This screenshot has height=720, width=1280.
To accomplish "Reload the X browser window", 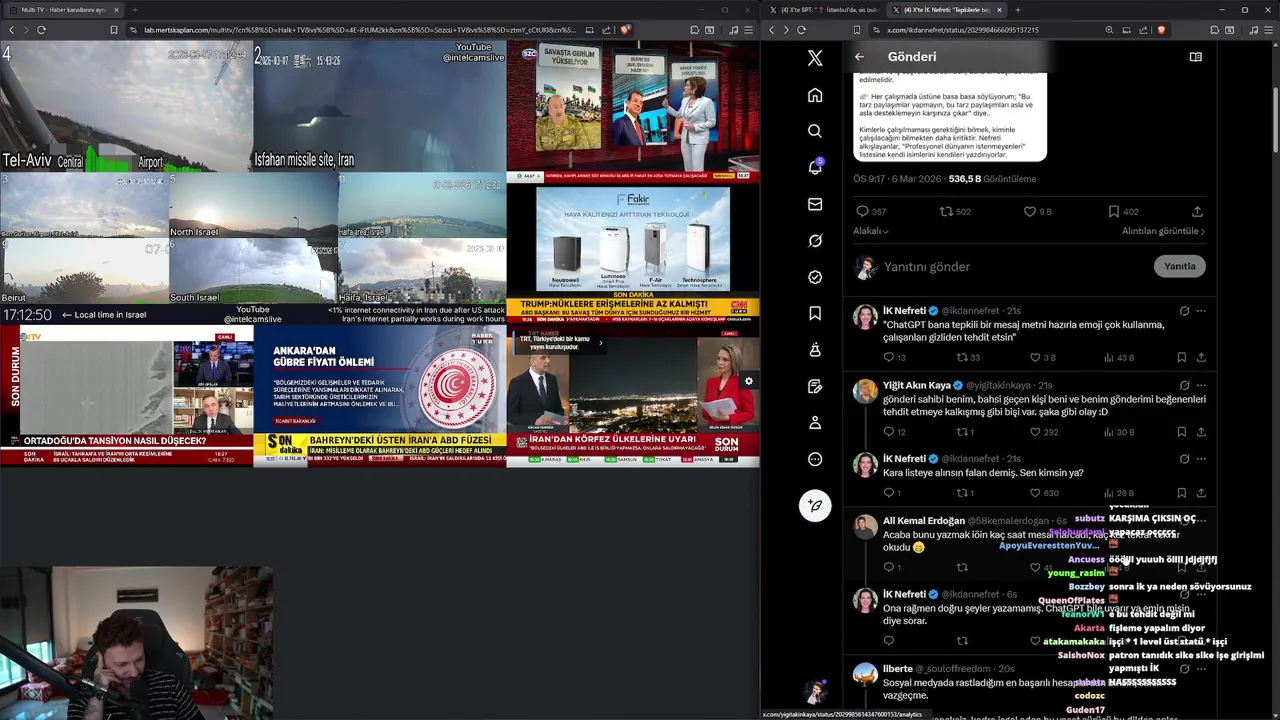I will [801, 30].
